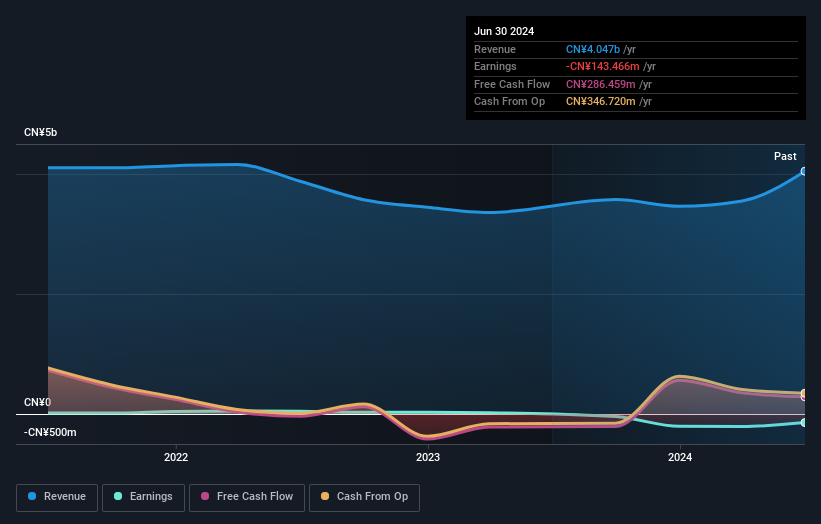Click the Earnings endpoint marker on teal line
The image size is (821, 524).
point(804,422)
